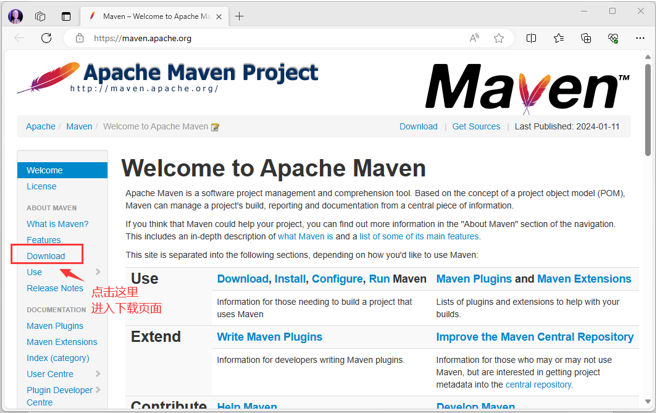Image resolution: width=656 pixels, height=413 pixels.
Task: Open the workspaces icon
Action: click(x=40, y=16)
